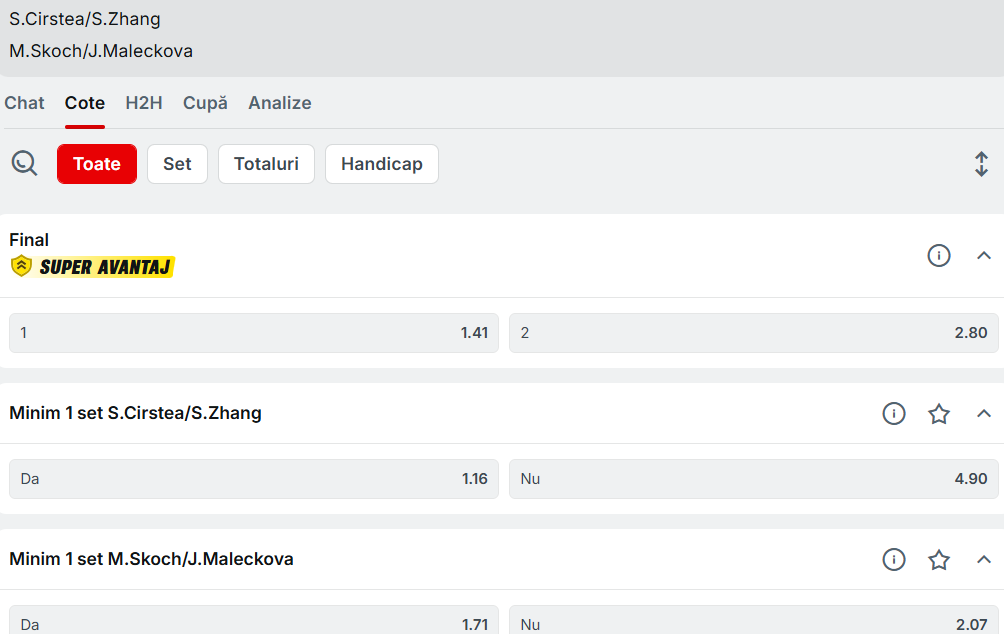Favorite the Minim 1 set S.Cirstea/S.Zhang market
Viewport: 1004px width, 634px height.
click(x=938, y=413)
